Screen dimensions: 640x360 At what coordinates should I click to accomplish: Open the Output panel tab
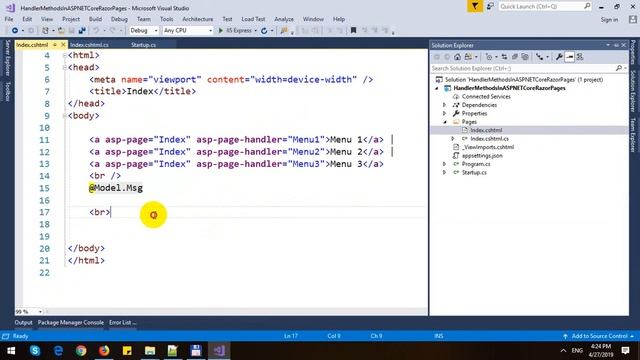pyautogui.click(x=23, y=322)
